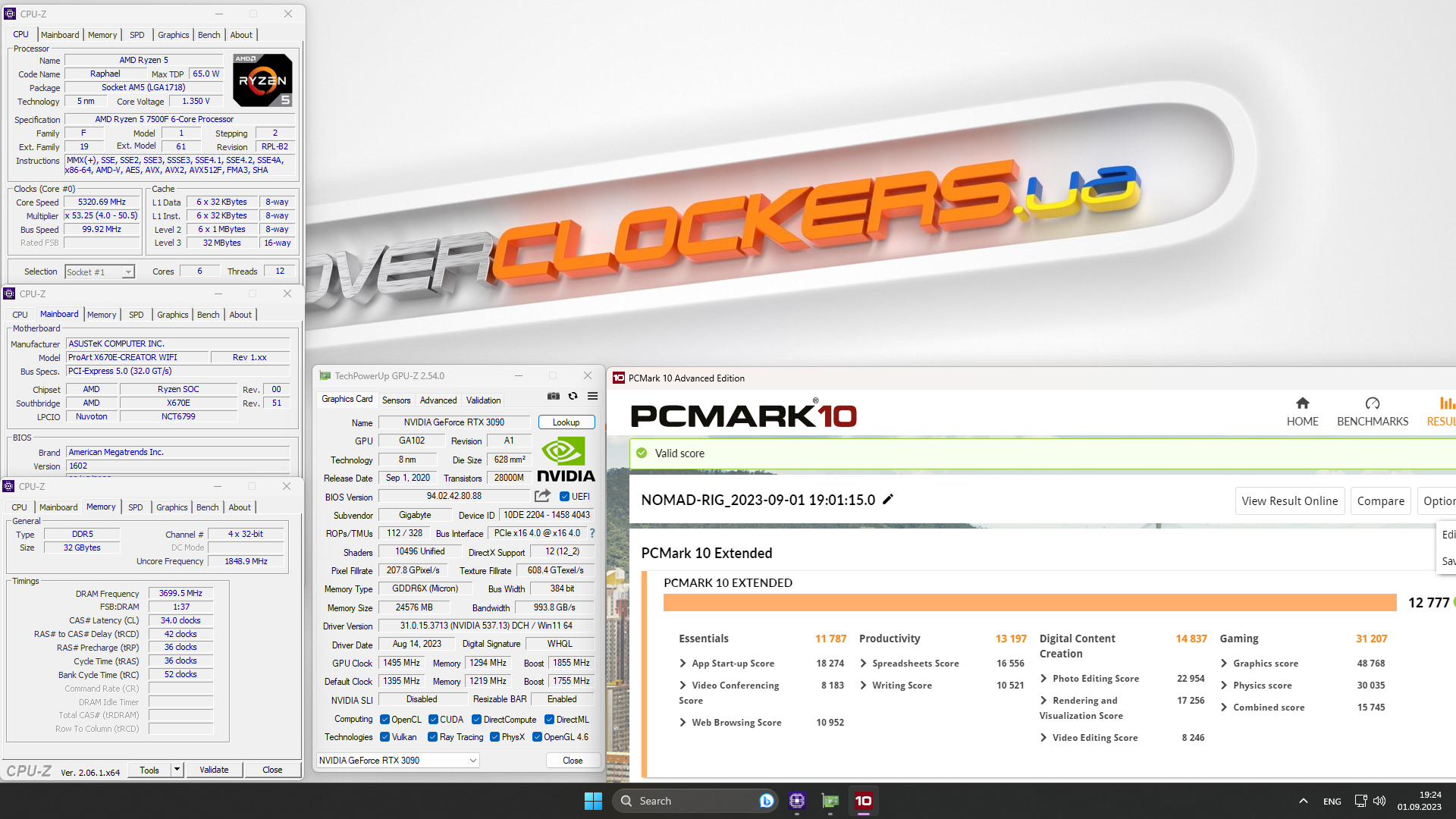Viewport: 1456px width, 819px height.
Task: Click the GPU-Z title bar app icon
Action: (x=325, y=375)
